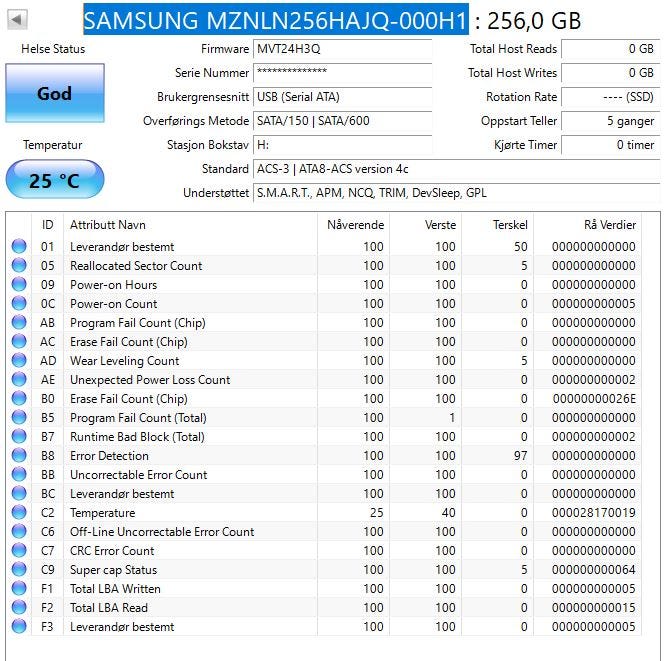Click the status circle for Error Detection

click(19, 455)
